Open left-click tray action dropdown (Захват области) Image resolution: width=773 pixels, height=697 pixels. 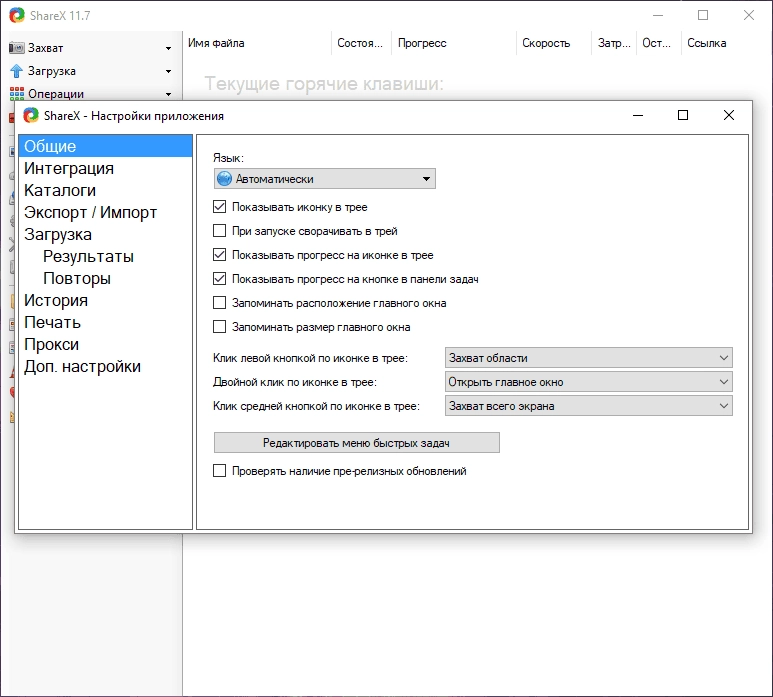point(589,358)
